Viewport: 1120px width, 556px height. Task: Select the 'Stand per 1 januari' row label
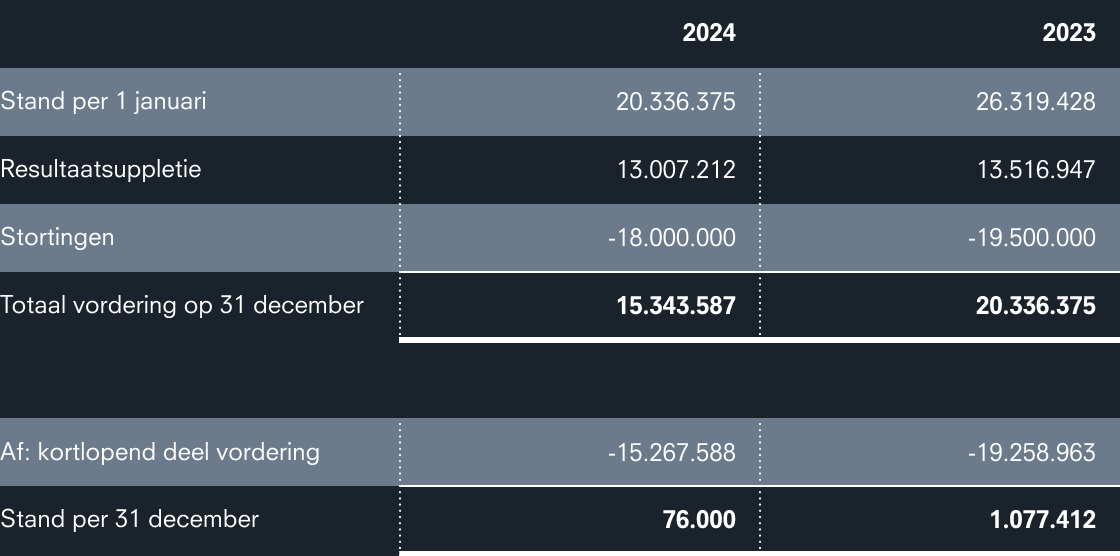click(104, 101)
